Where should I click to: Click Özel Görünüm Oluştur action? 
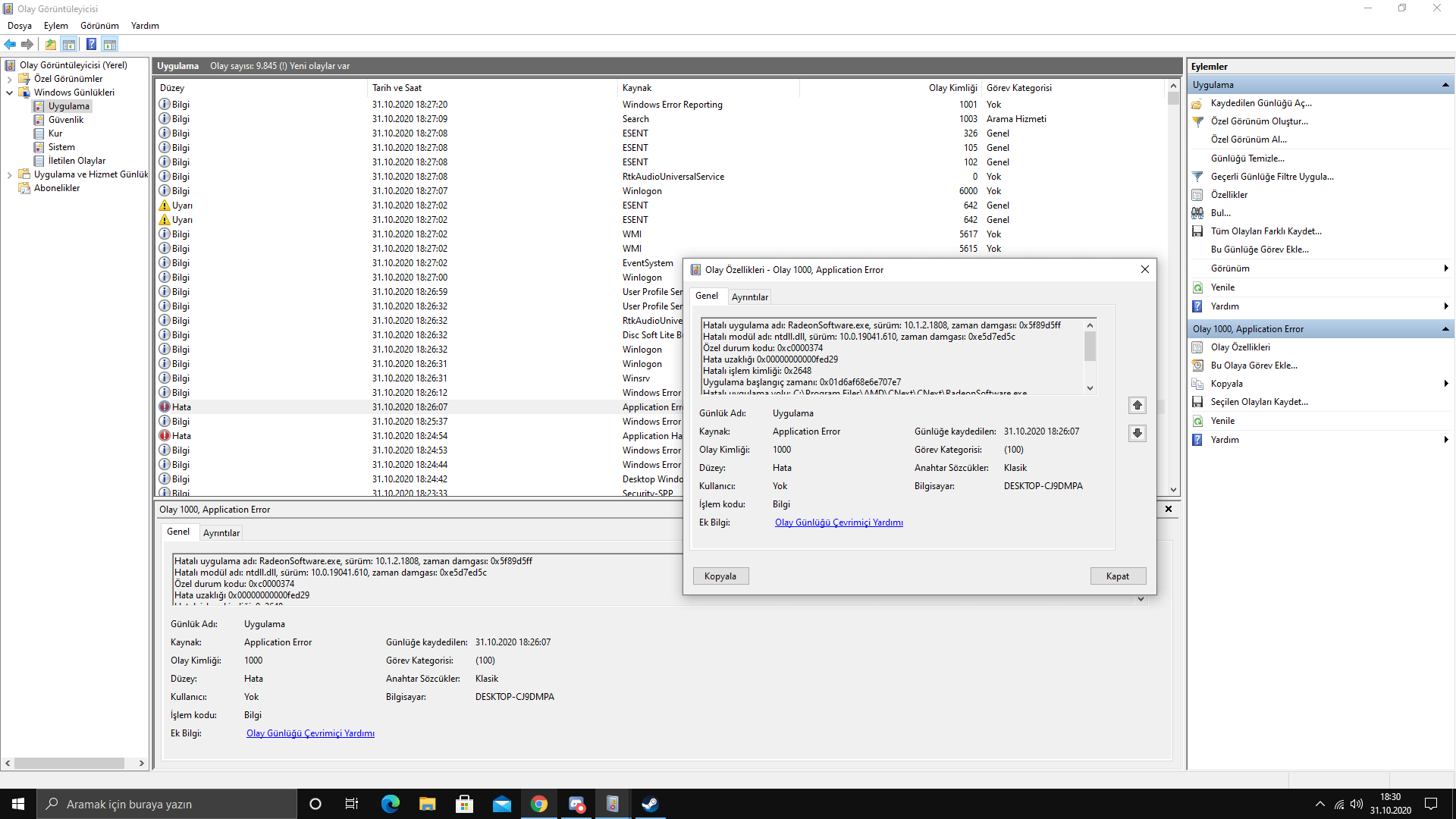pyautogui.click(x=1259, y=121)
